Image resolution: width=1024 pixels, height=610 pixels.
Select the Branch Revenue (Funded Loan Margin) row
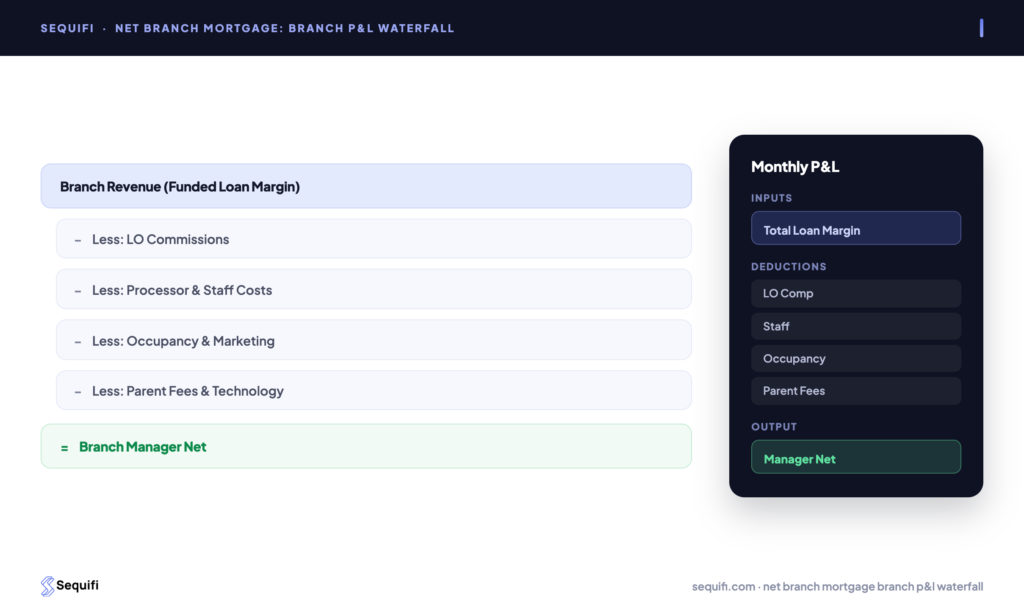click(x=366, y=186)
